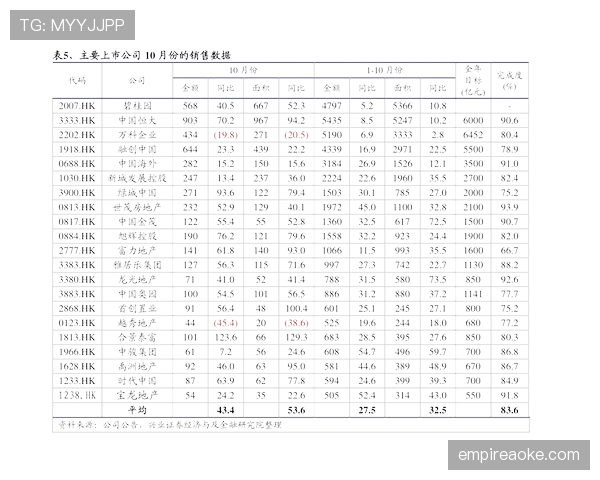This screenshot has width=600, height=480.
Task: Select stock code 2007.HK
Action: 77,106
